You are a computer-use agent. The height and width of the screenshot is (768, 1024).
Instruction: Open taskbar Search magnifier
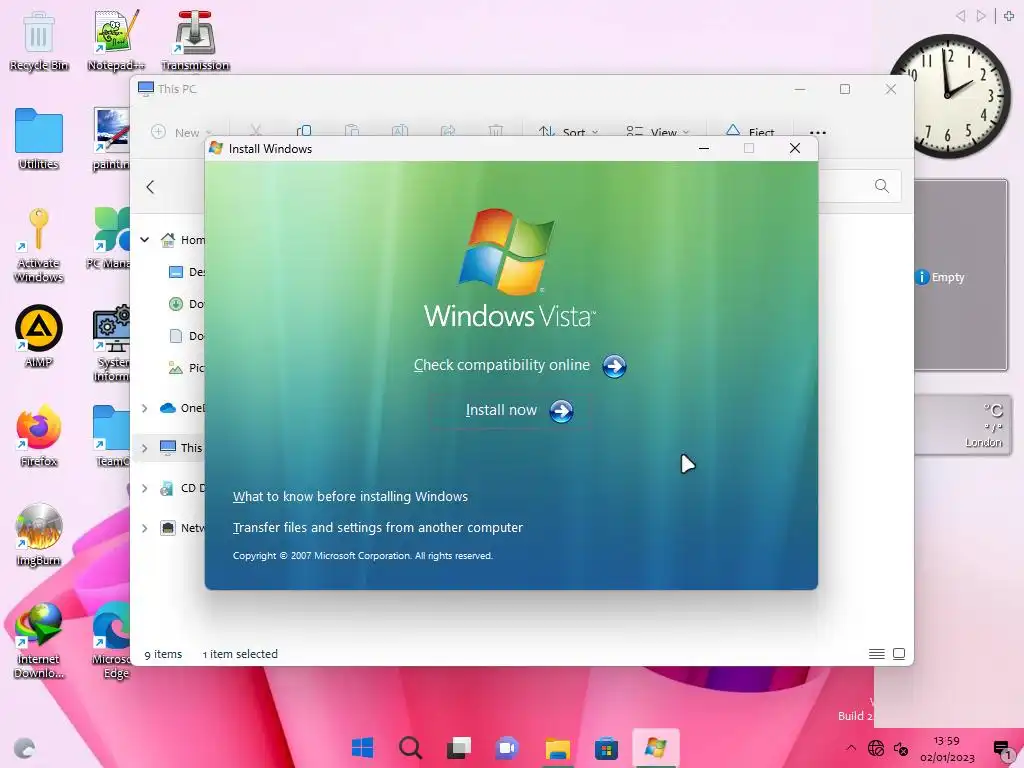[410, 747]
